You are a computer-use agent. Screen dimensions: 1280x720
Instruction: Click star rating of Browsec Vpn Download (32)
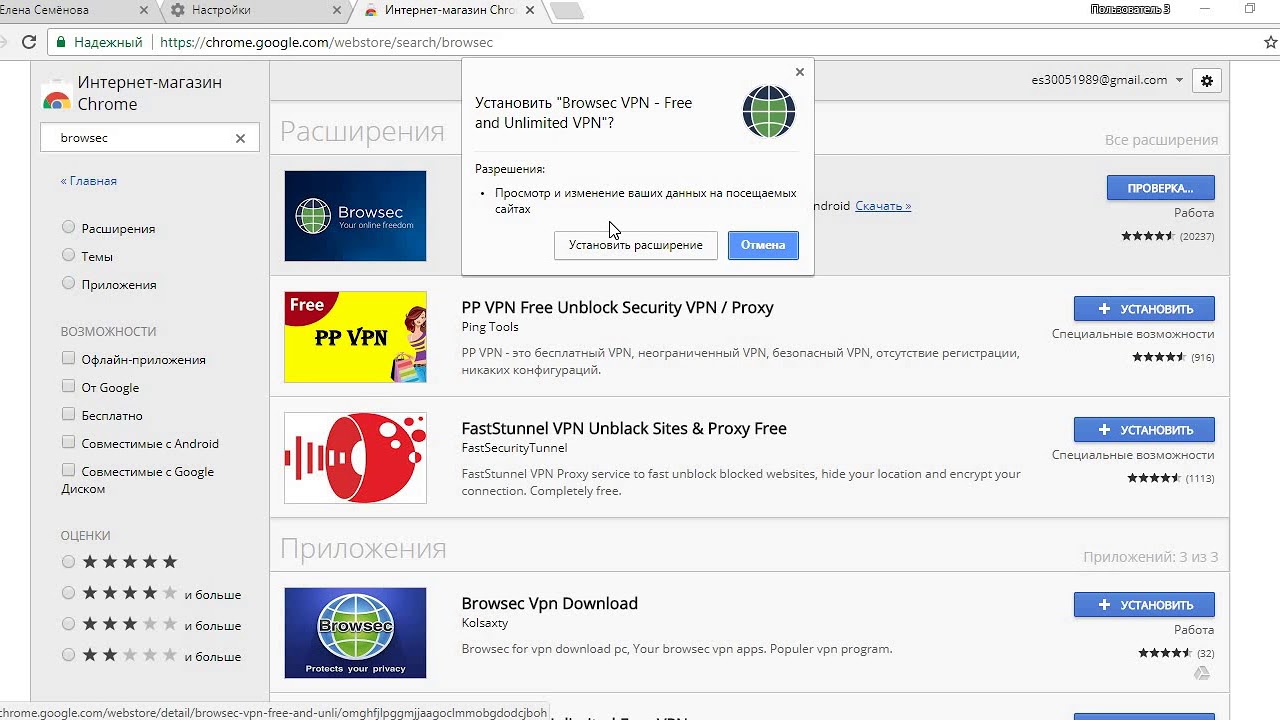click(x=1165, y=653)
